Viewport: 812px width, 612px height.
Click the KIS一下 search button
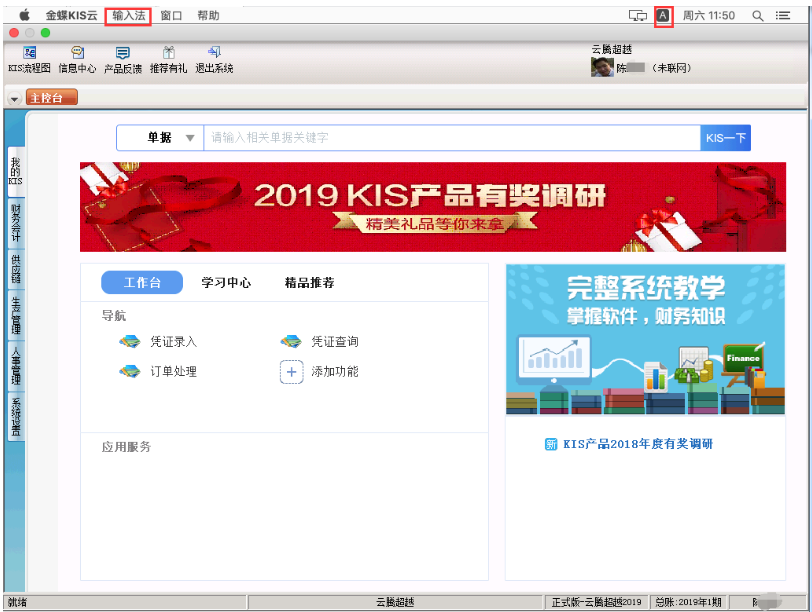click(726, 138)
